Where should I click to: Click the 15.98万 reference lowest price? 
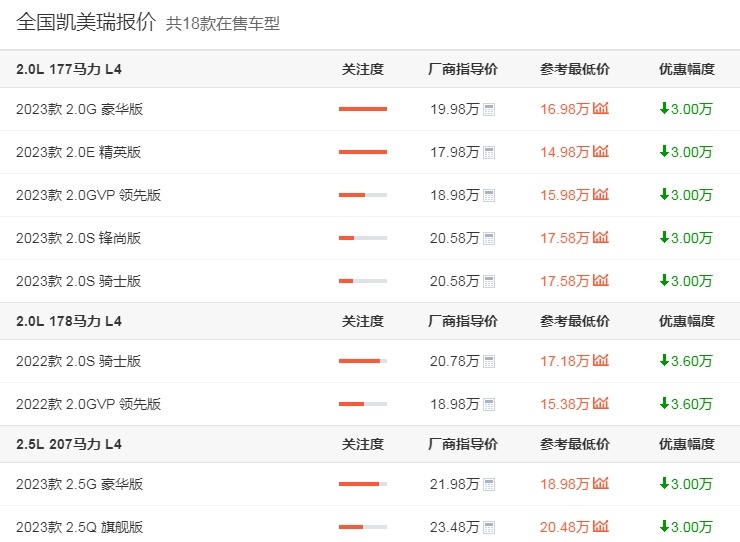coord(564,195)
